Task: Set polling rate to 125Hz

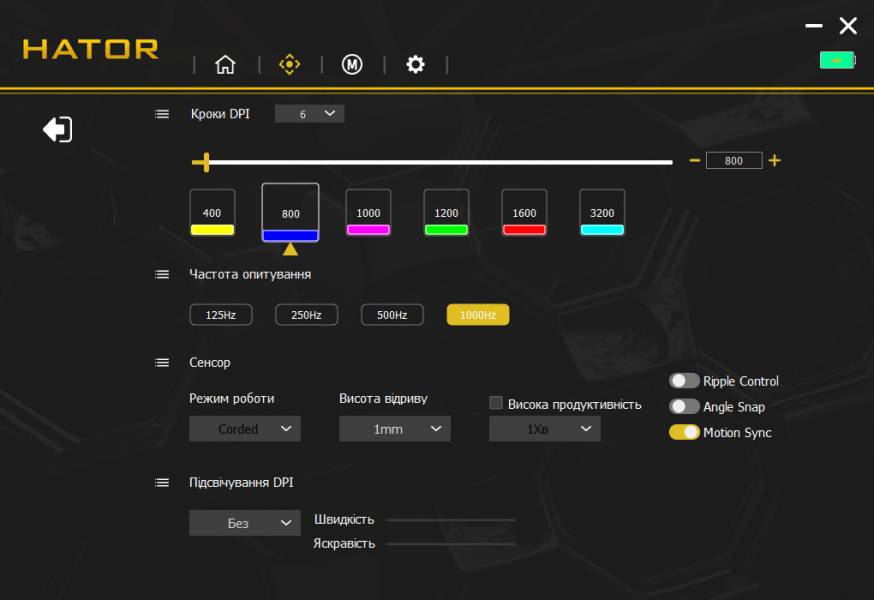Action: tap(221, 314)
